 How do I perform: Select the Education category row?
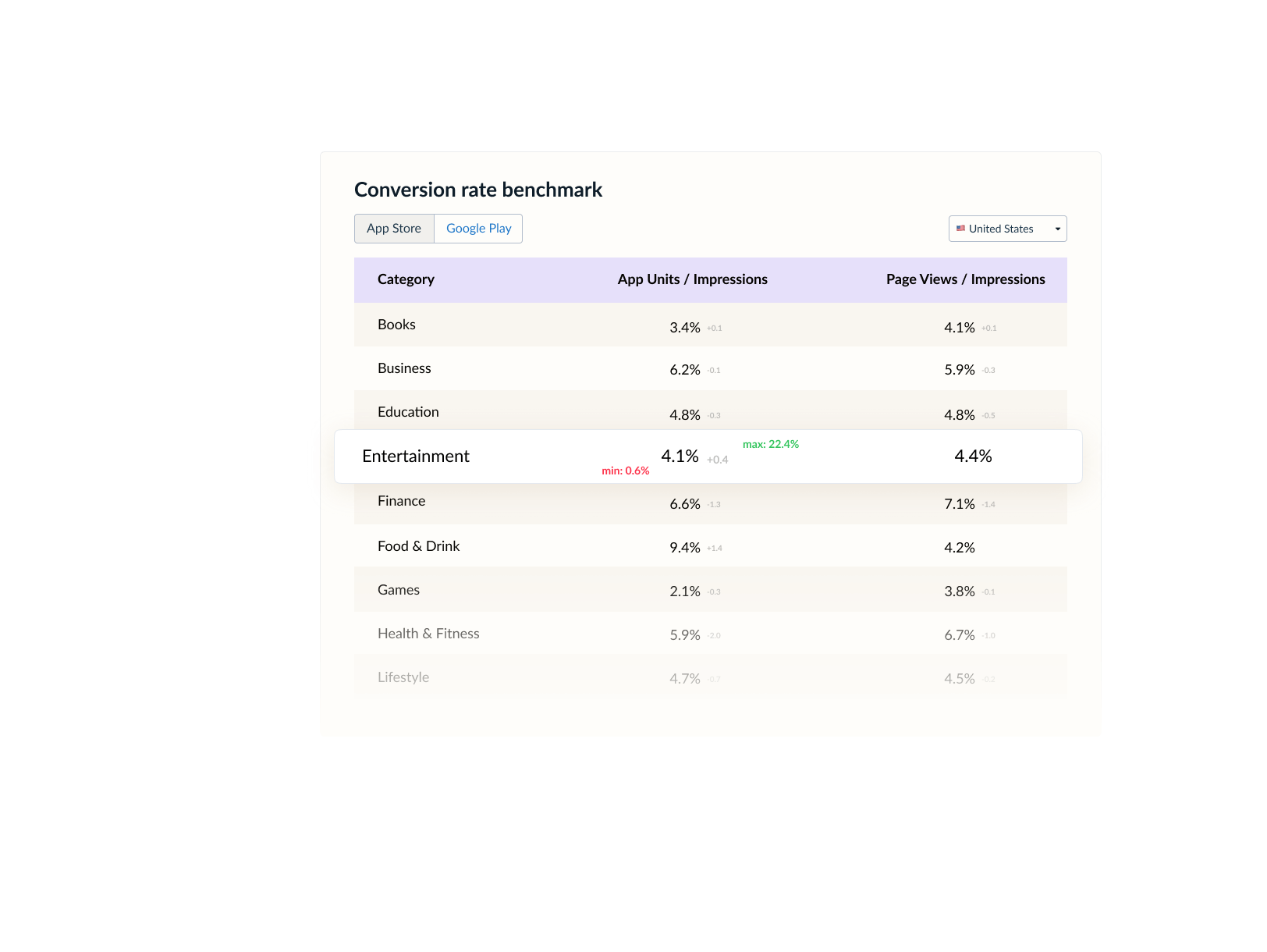coord(408,412)
